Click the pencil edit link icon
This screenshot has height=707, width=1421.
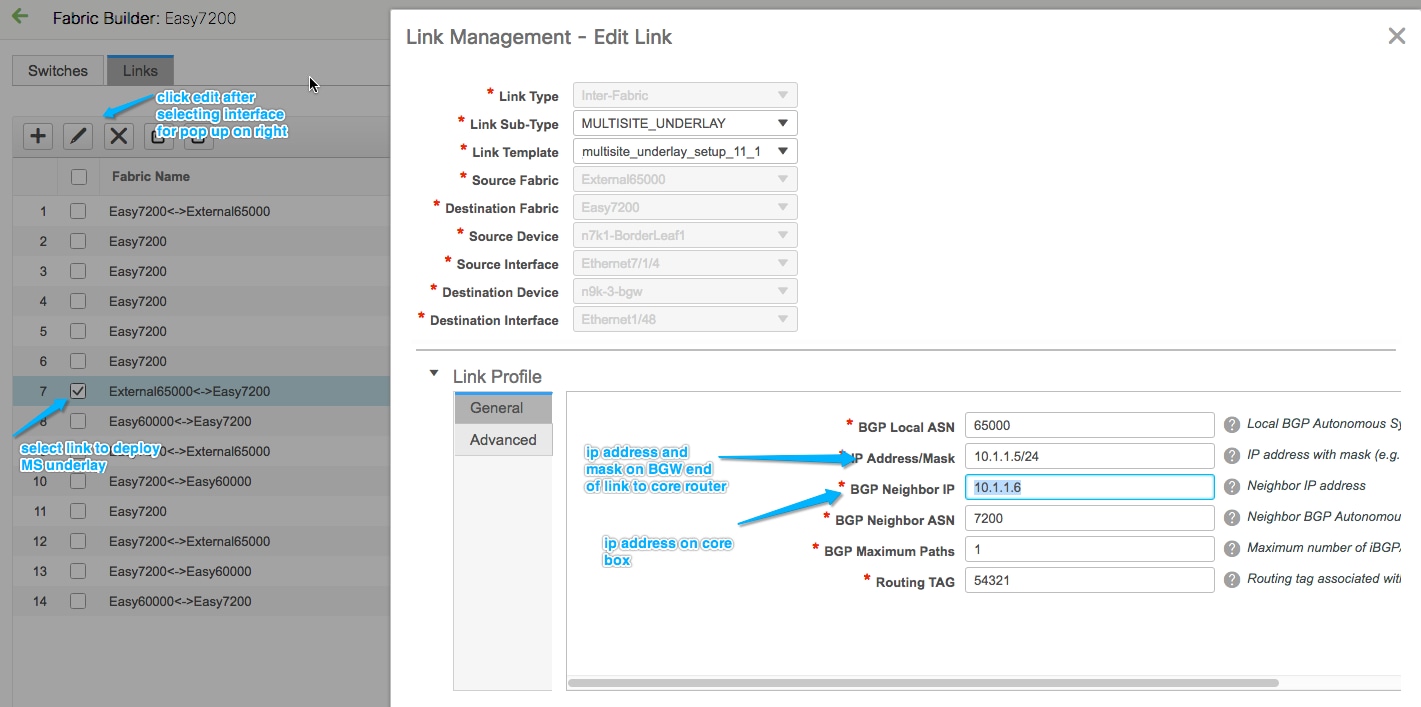78,136
